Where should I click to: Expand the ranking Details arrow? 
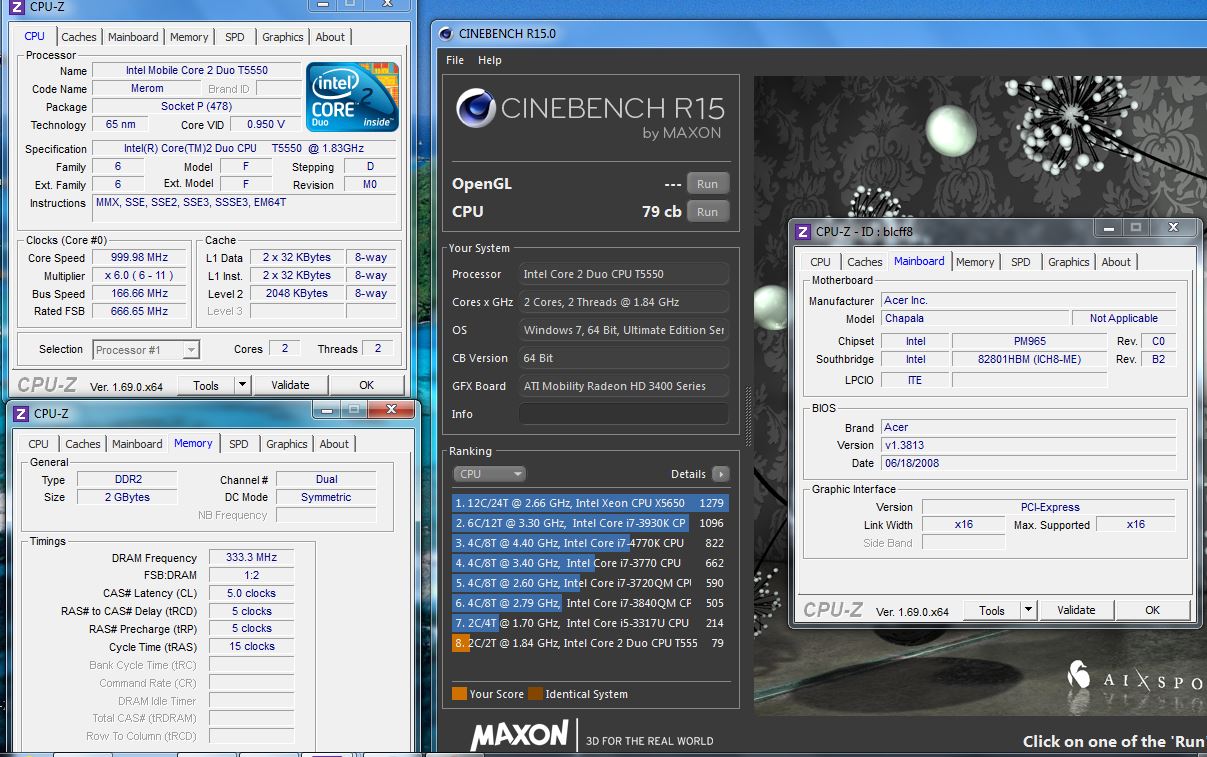pos(720,474)
